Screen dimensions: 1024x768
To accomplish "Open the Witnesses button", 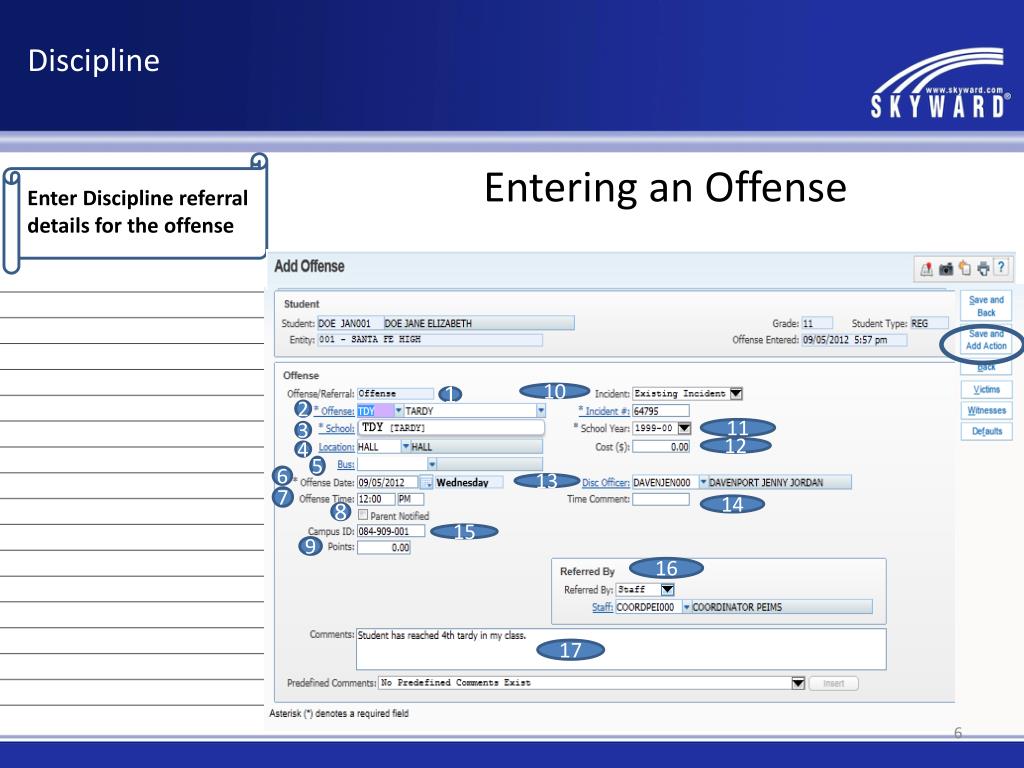I will coord(986,410).
